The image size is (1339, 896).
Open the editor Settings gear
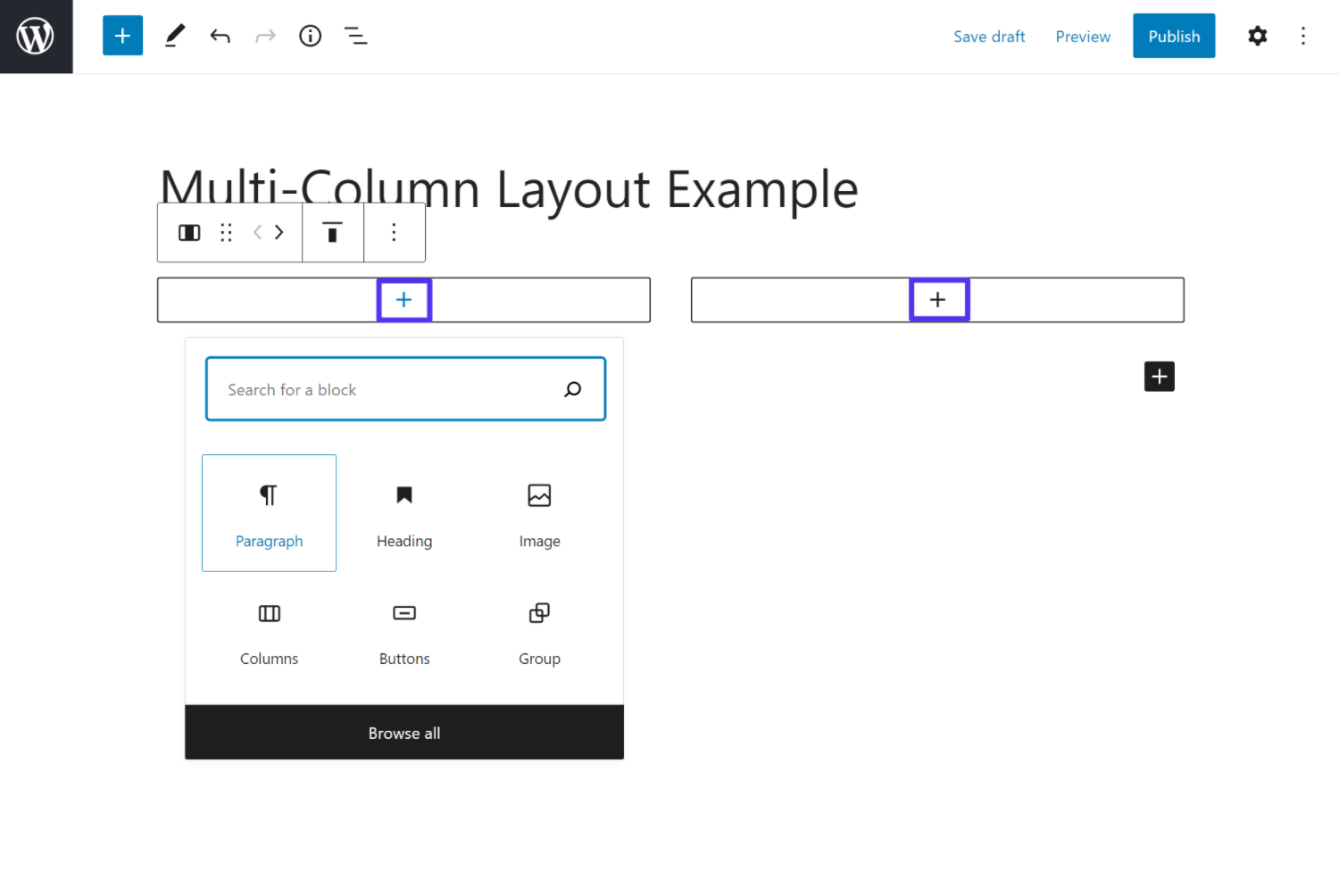[x=1257, y=36]
